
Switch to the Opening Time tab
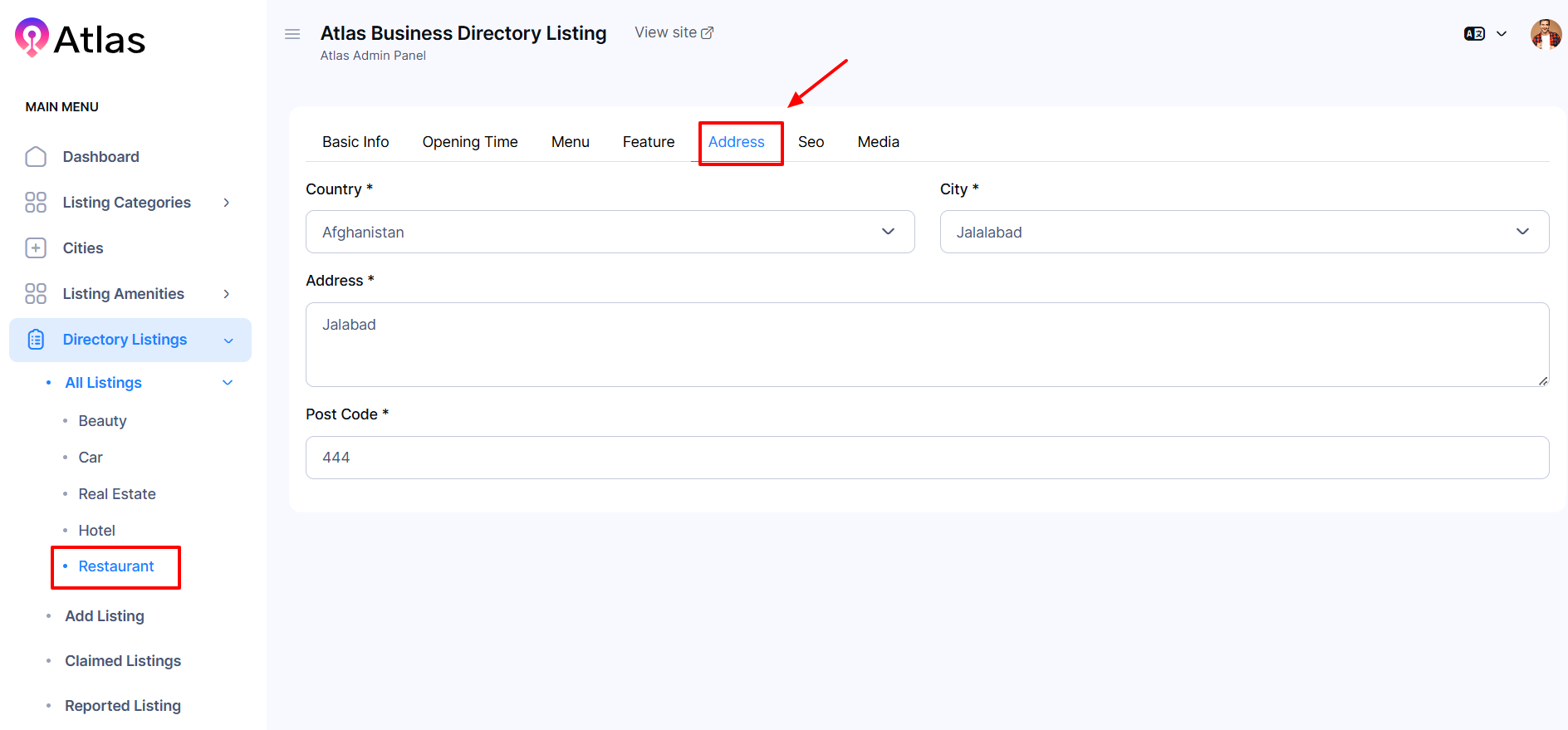coord(469,142)
